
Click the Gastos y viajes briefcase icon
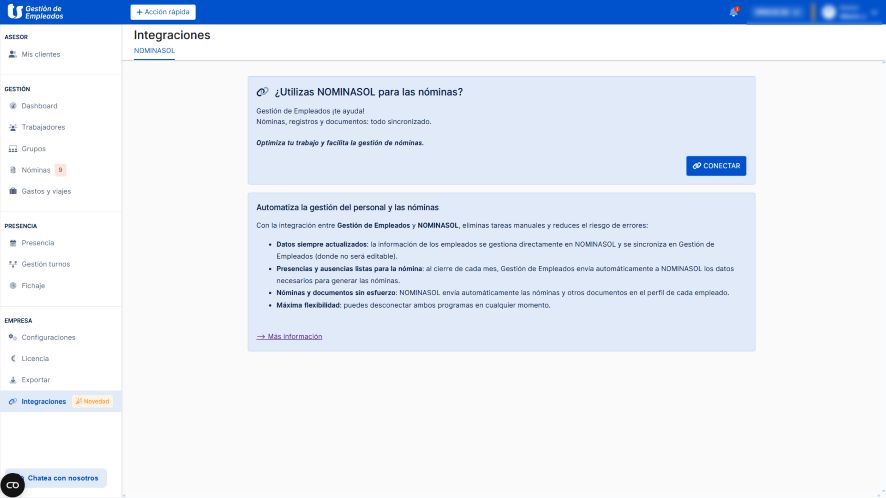[x=12, y=191]
